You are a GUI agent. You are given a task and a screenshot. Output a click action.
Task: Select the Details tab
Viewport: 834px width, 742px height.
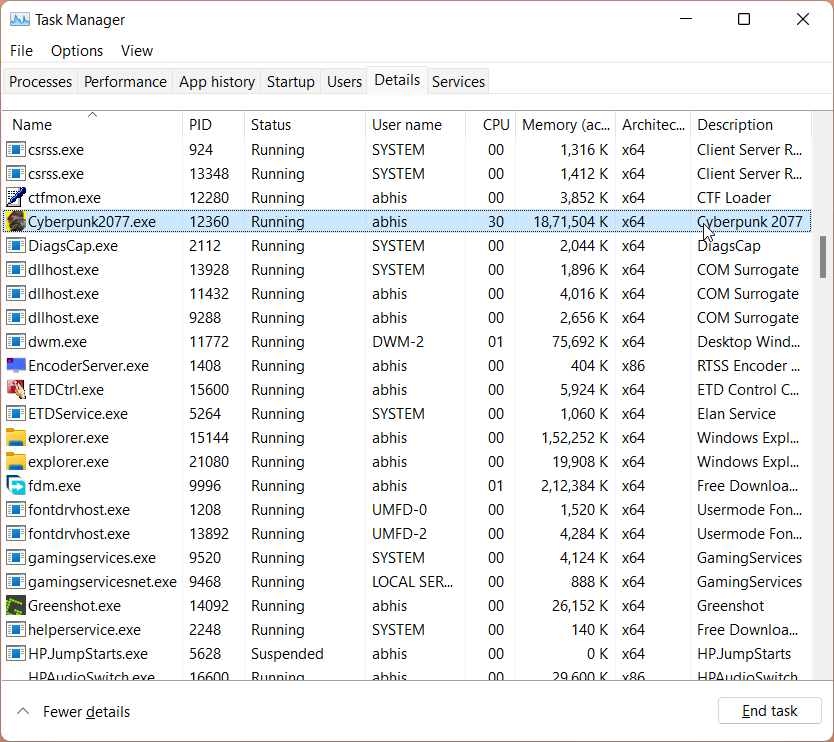tap(397, 80)
